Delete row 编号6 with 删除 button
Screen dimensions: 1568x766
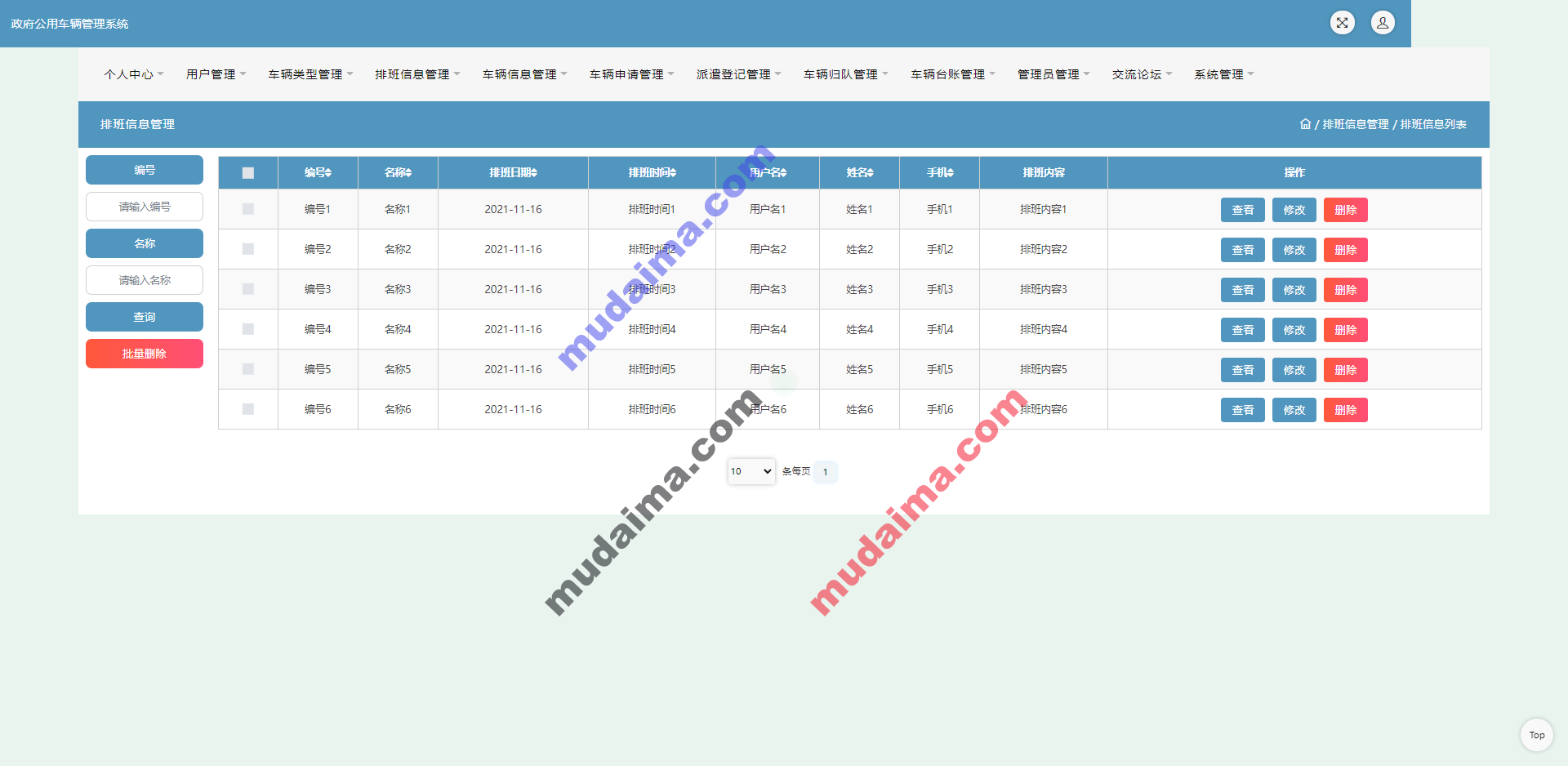[1346, 410]
